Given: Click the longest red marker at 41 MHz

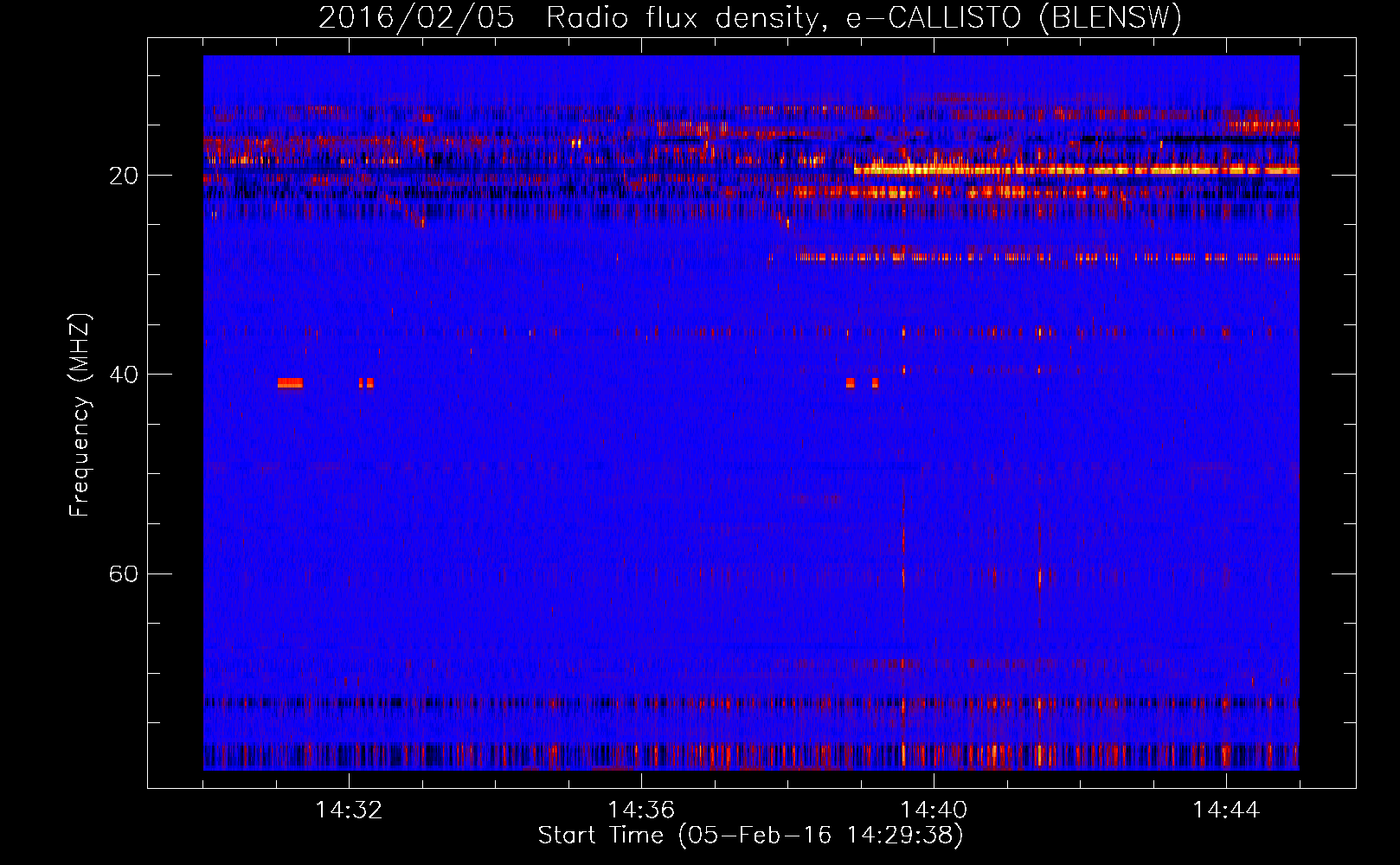Looking at the screenshot, I should click(291, 383).
